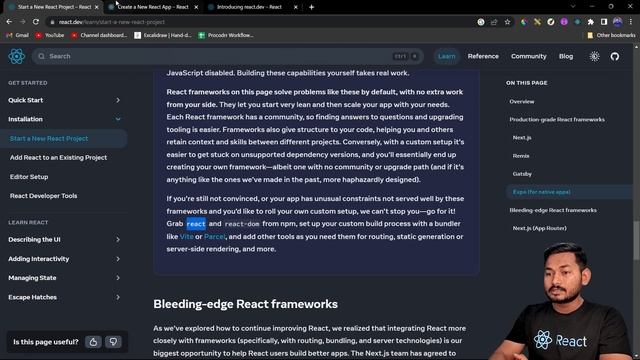The height and width of the screenshot is (360, 640).
Task: Click the search magnifier icon
Action: 42,56
